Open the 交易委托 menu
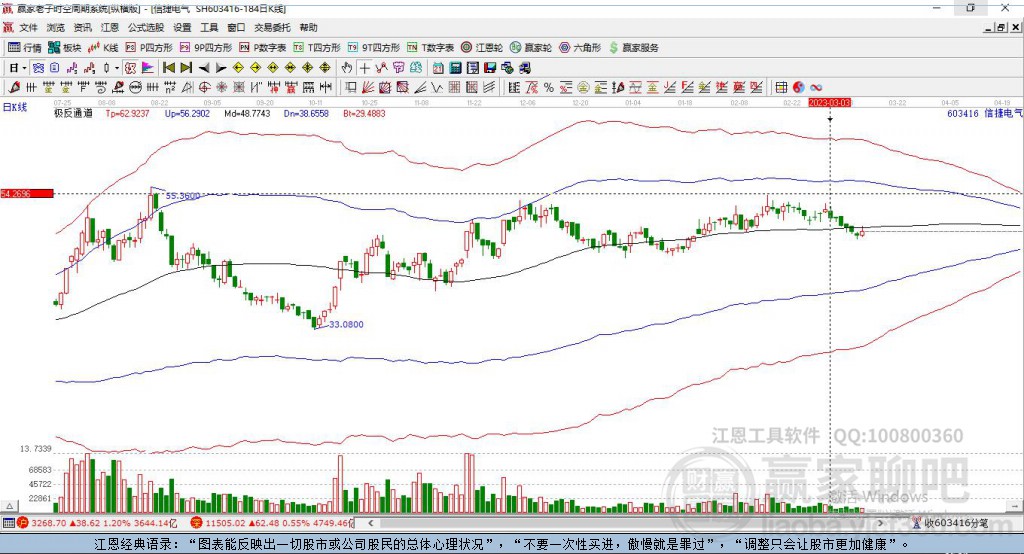1024x554 pixels. coord(272,27)
